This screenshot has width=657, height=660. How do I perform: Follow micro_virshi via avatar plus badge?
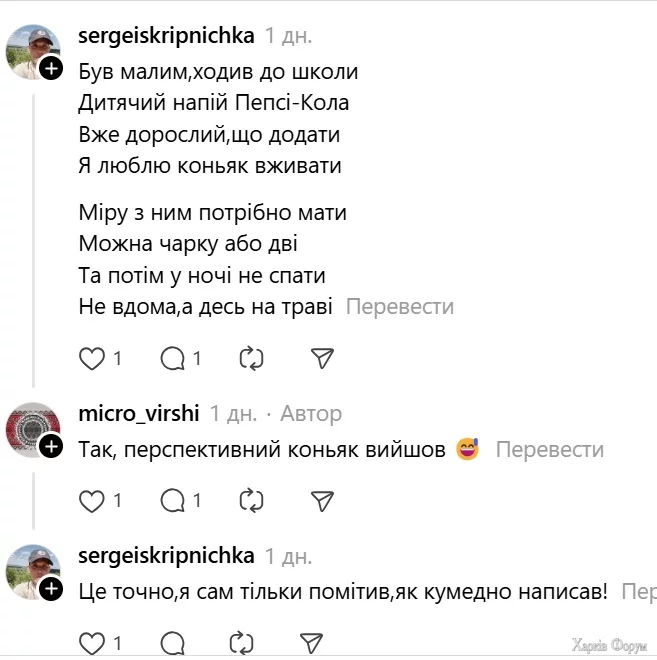51,447
